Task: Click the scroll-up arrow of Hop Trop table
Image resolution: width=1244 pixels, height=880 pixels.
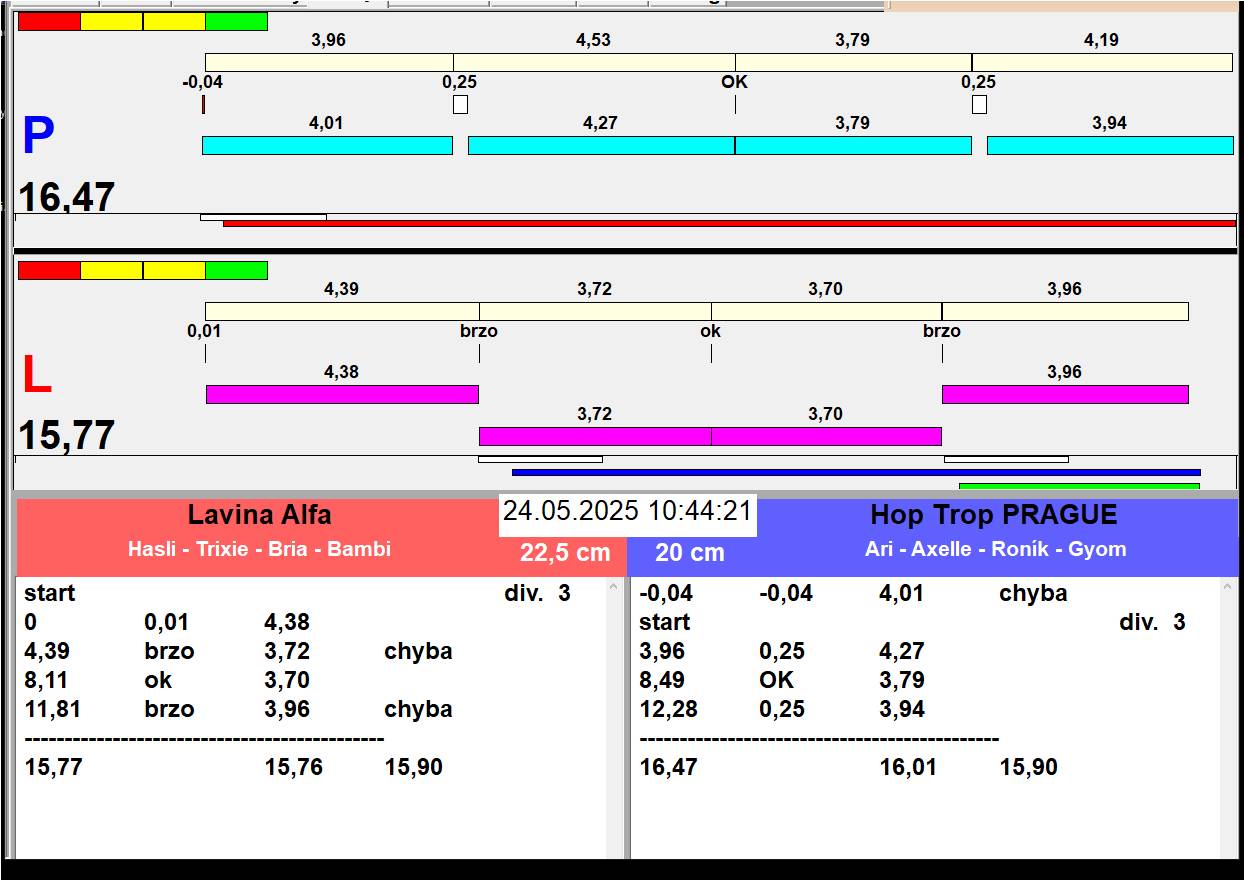Action: click(x=1228, y=588)
